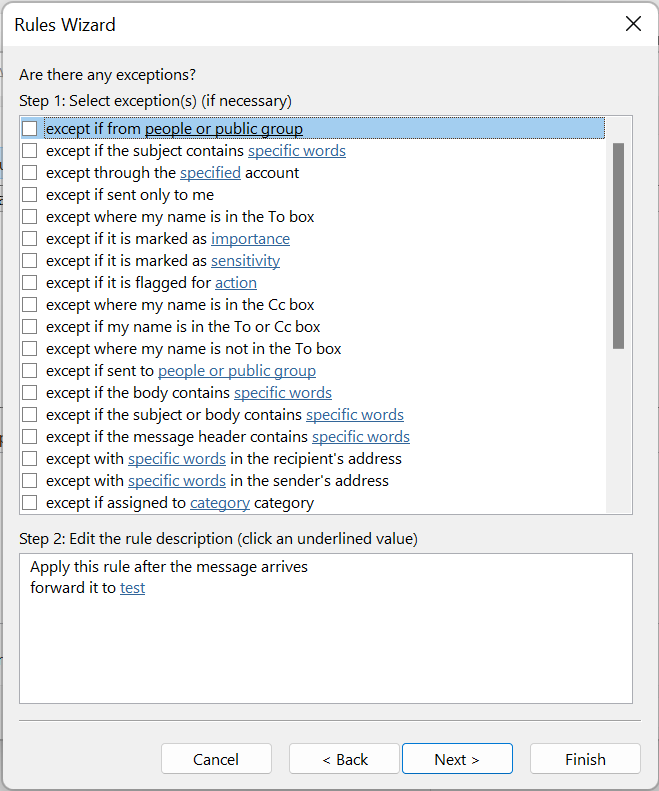Image resolution: width=659 pixels, height=791 pixels.
Task: Check 'except if the body contains' box
Action: coord(29,392)
